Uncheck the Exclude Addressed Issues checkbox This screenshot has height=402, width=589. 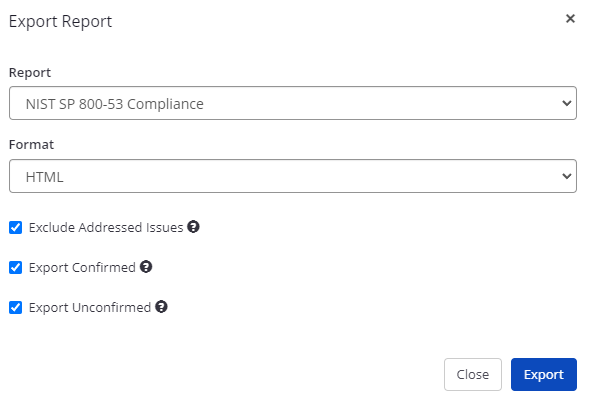(x=15, y=228)
